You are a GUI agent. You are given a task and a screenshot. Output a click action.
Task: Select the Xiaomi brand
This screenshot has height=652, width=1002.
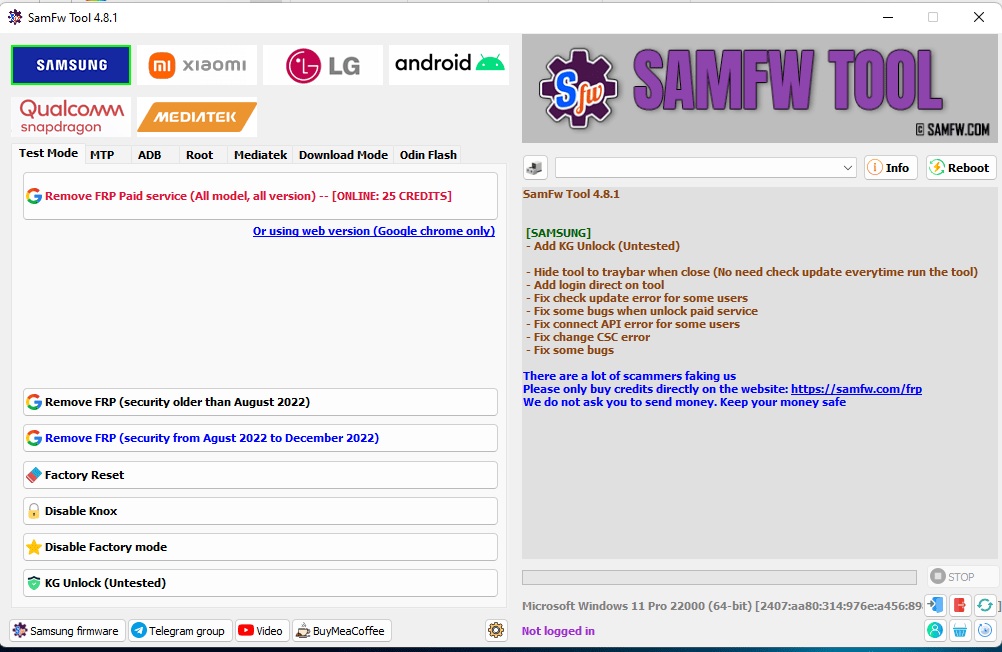[x=196, y=64]
